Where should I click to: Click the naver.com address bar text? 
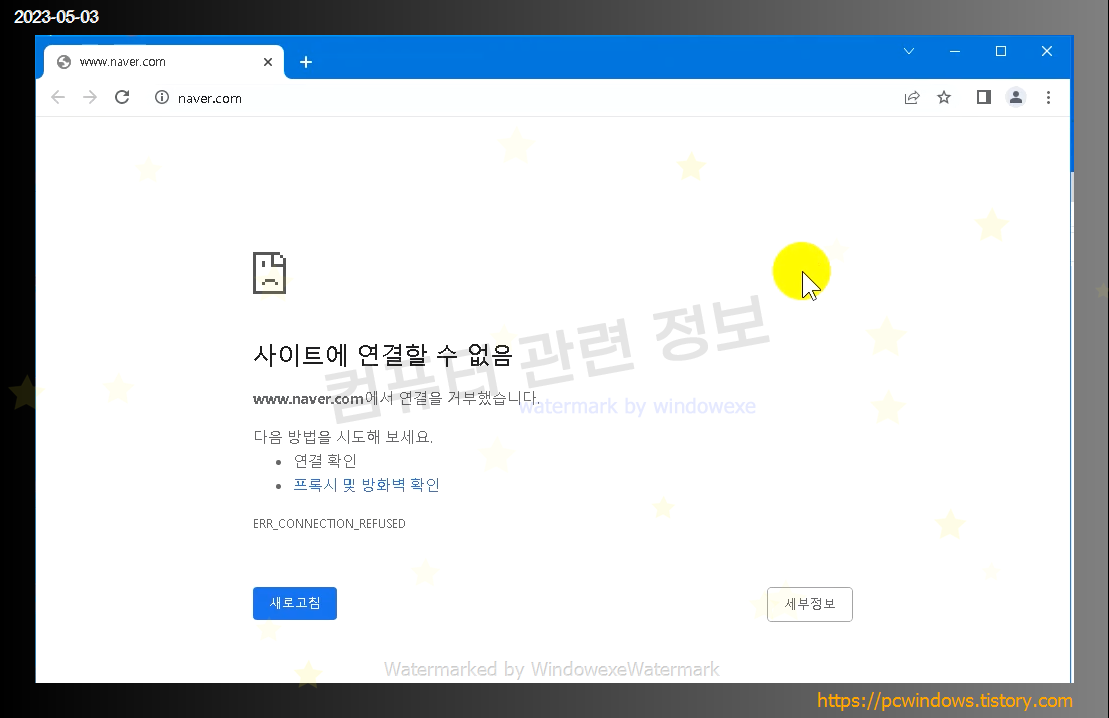[209, 98]
